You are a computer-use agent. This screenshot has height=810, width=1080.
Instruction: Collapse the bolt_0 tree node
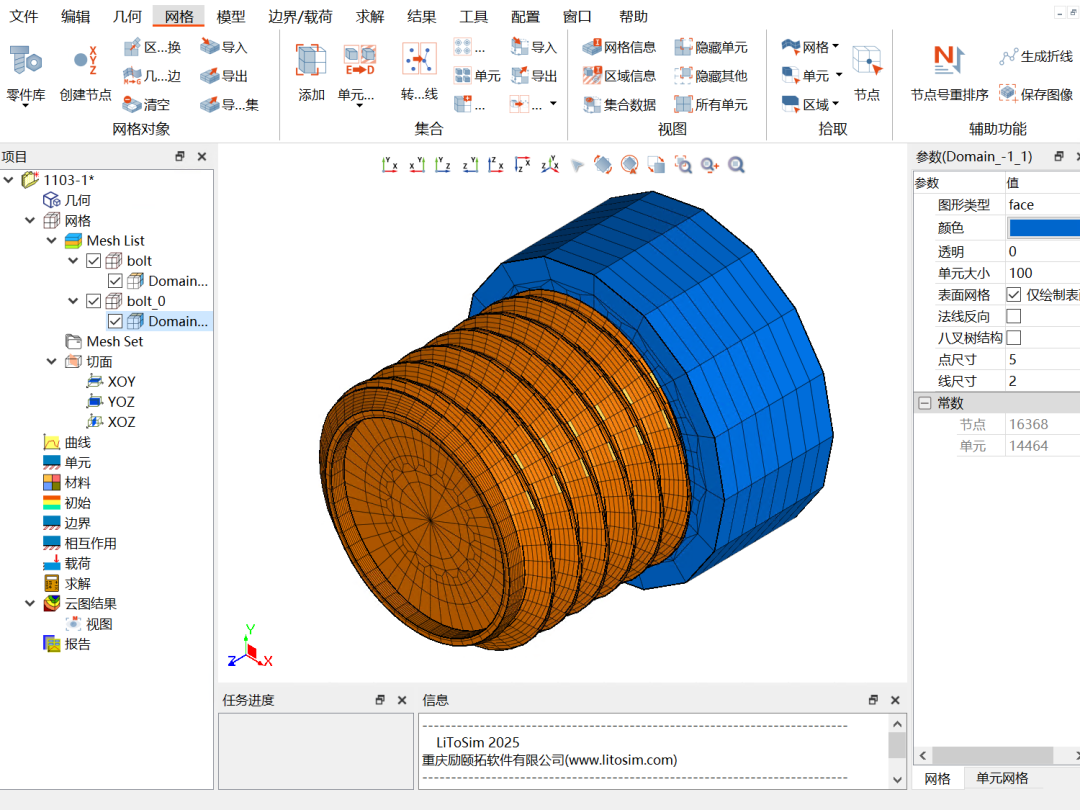73,301
